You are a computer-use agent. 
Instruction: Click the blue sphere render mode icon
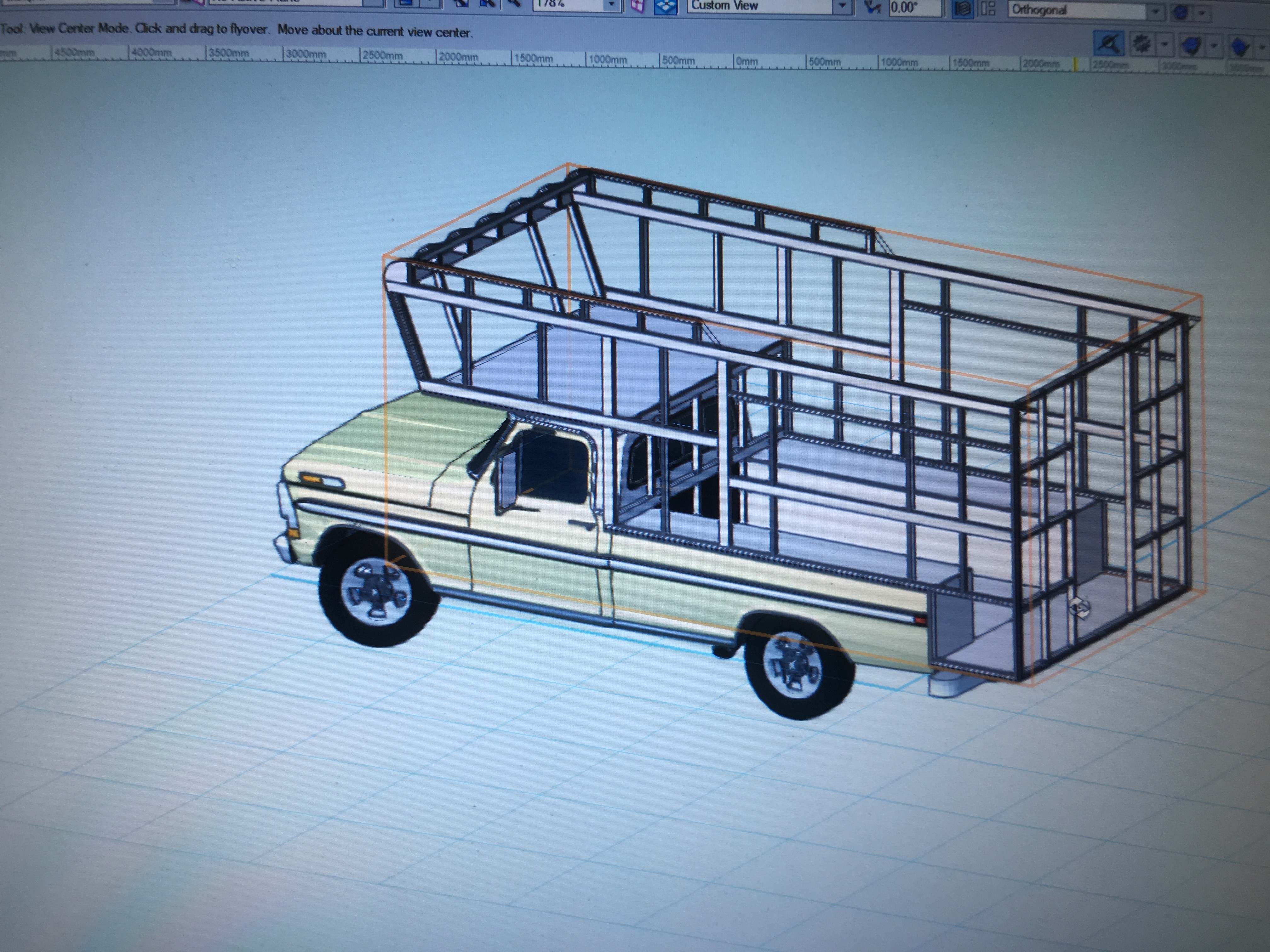point(1181,11)
